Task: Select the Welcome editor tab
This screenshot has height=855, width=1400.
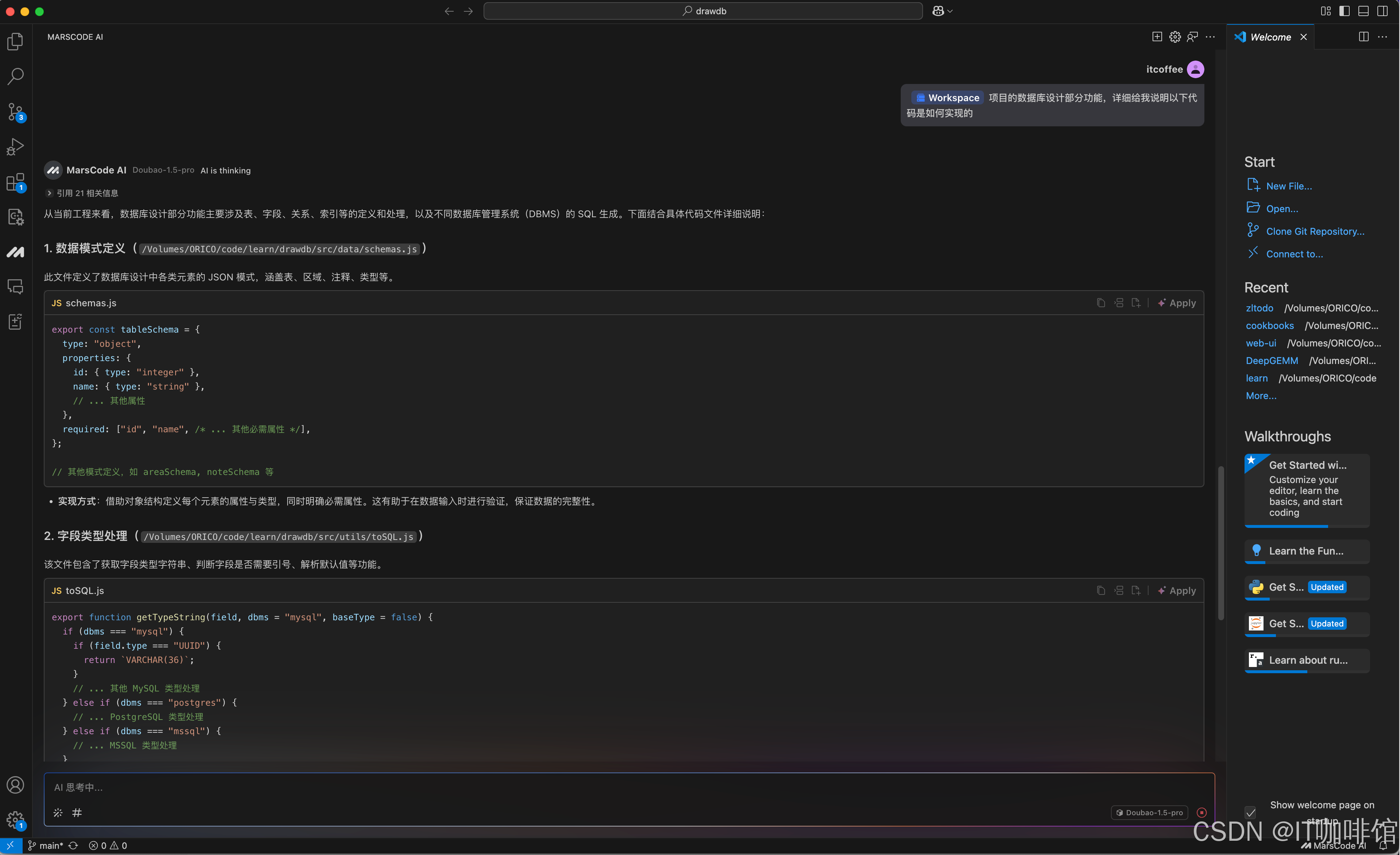Action: pos(1270,37)
